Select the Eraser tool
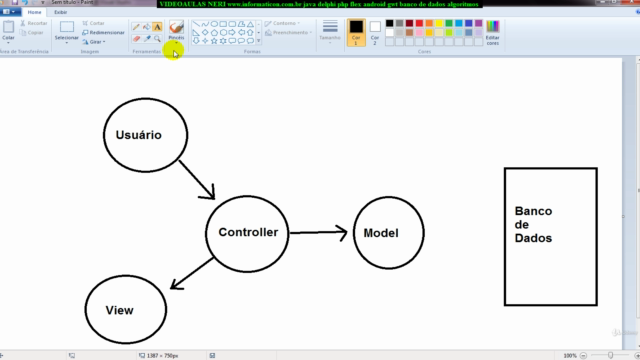The height and width of the screenshot is (360, 640). click(136, 38)
